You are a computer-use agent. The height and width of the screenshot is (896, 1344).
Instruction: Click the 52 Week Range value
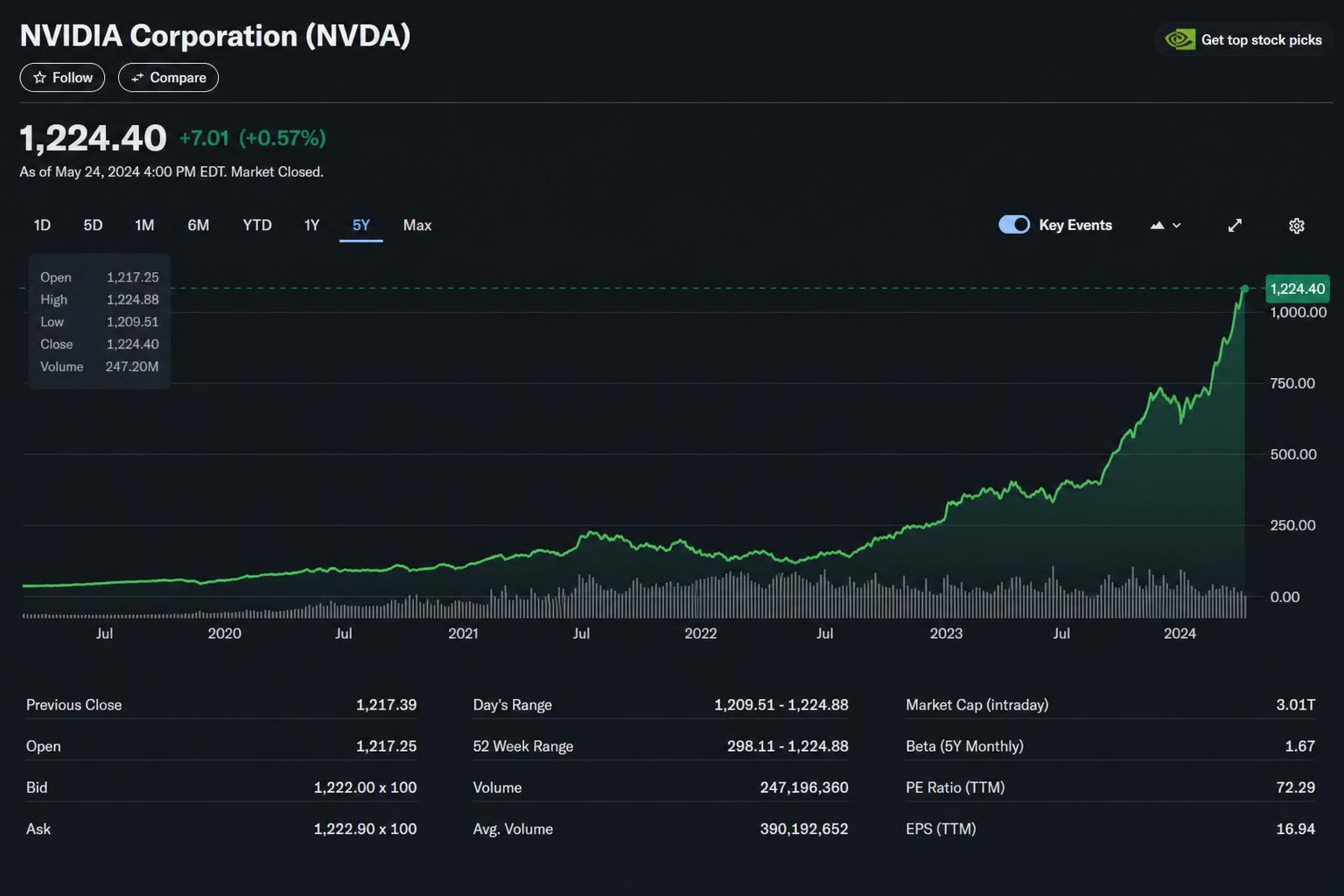pyautogui.click(x=787, y=746)
